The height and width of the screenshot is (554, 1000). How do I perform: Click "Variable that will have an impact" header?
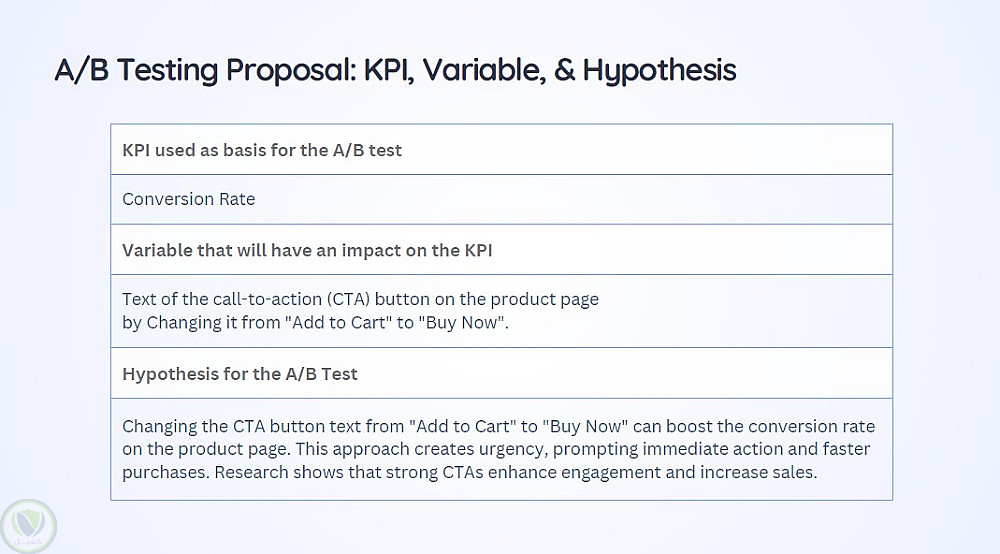click(307, 250)
